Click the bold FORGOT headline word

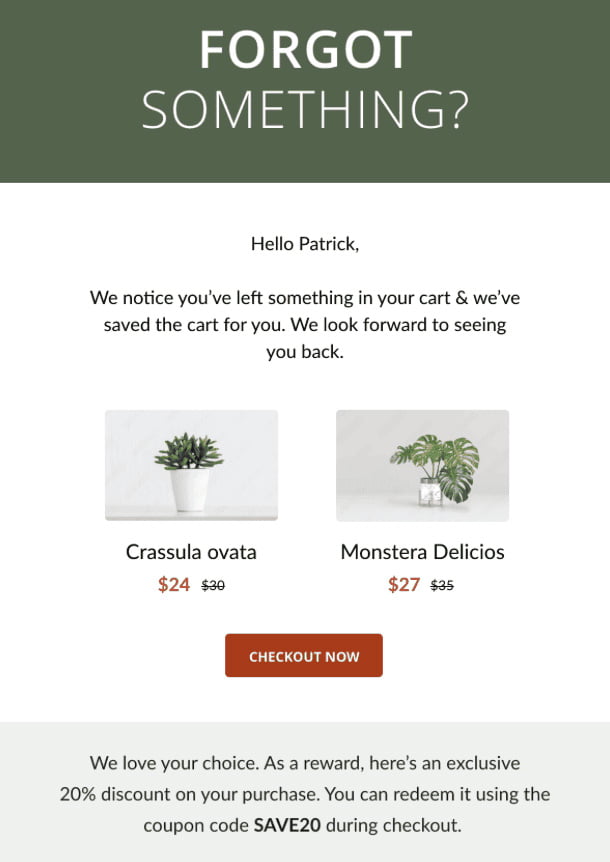(306, 49)
